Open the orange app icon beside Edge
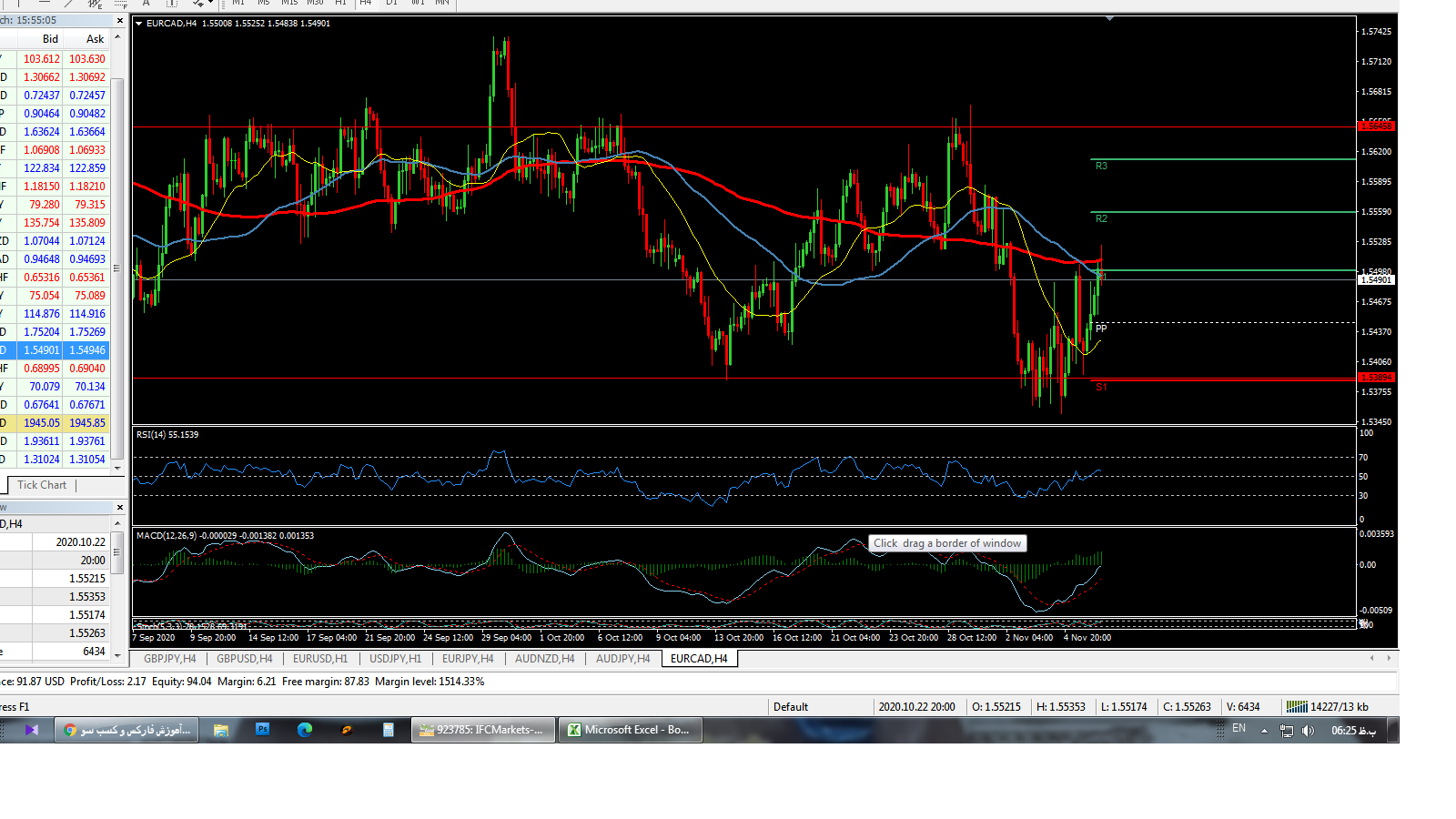1456x819 pixels. click(x=347, y=730)
